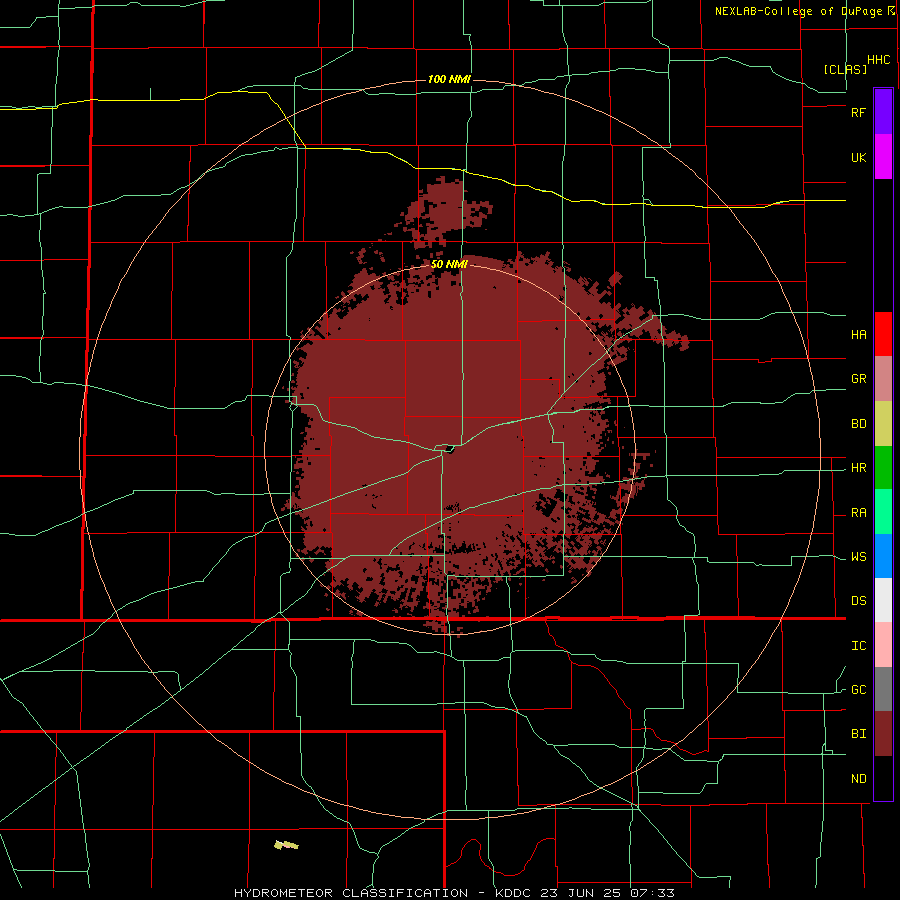Viewport: 900px width, 900px height.
Task: Click the radar site marker at map center
Action: 449,449
